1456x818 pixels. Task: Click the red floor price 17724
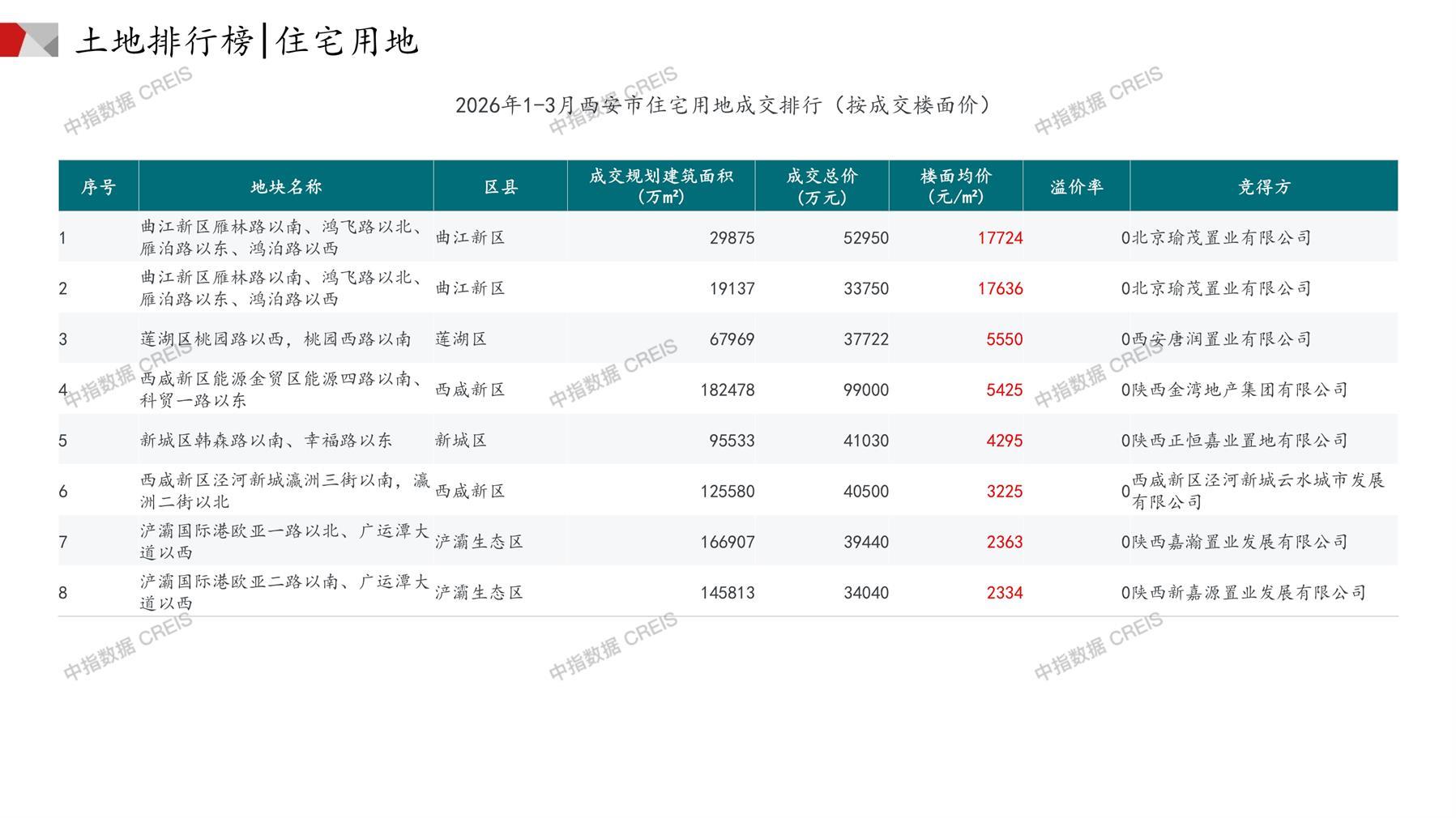coord(999,238)
